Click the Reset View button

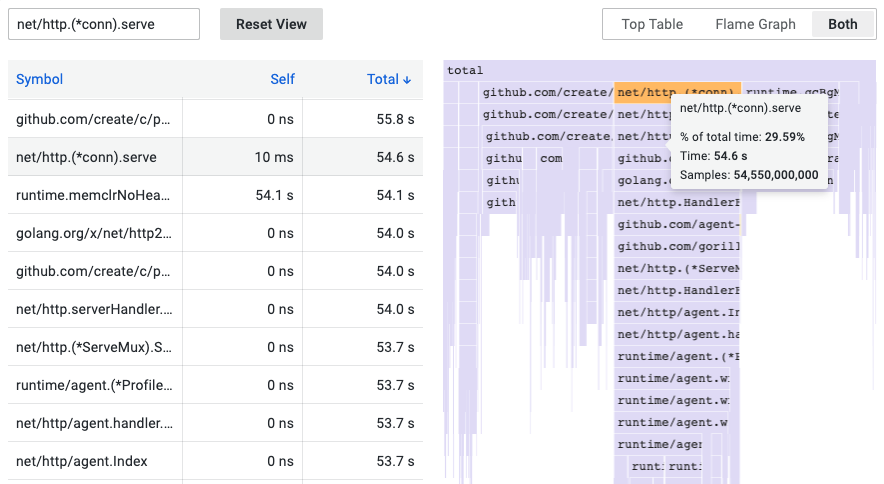(x=271, y=24)
